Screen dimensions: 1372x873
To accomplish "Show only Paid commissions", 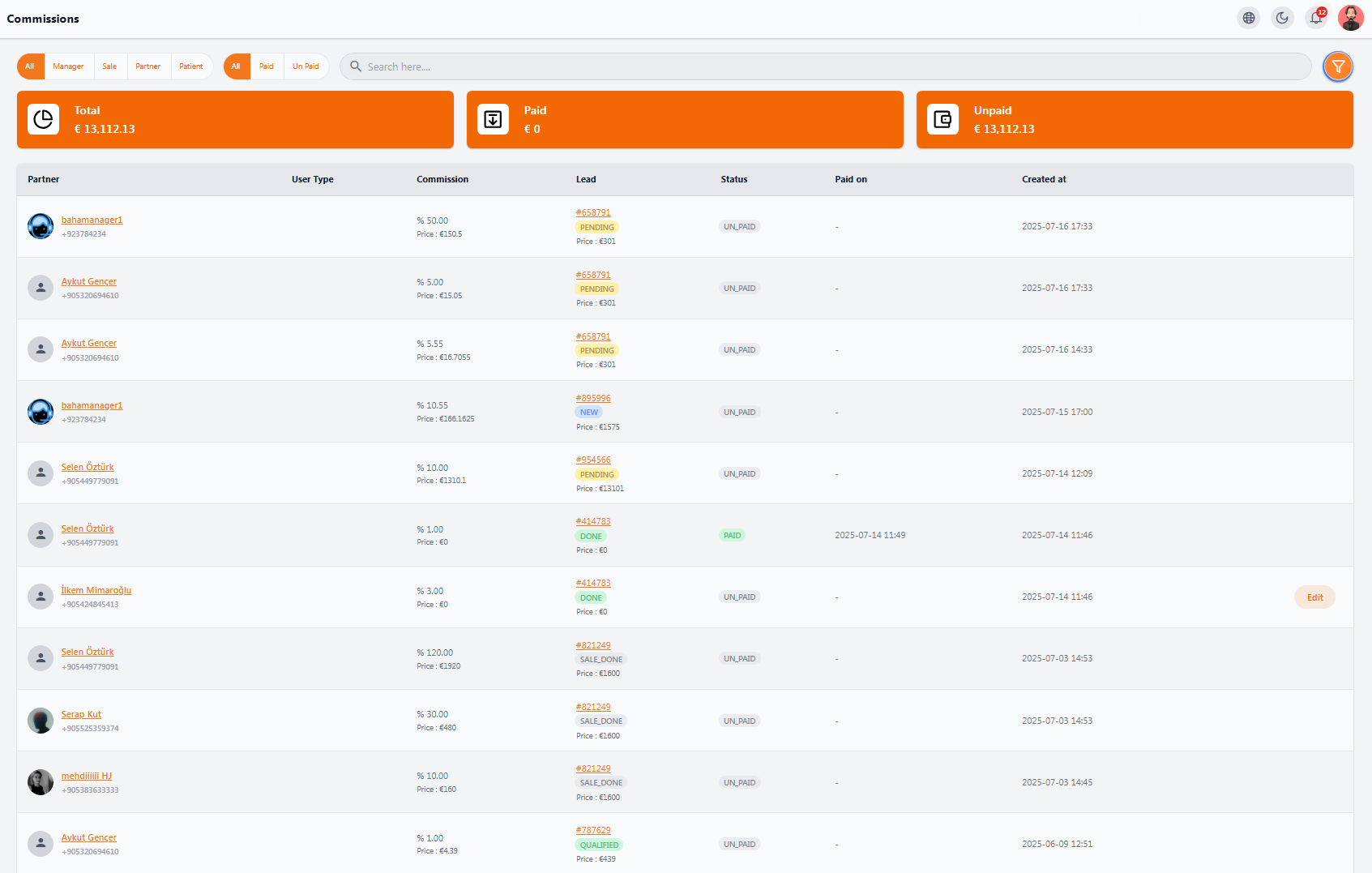I will [x=267, y=66].
